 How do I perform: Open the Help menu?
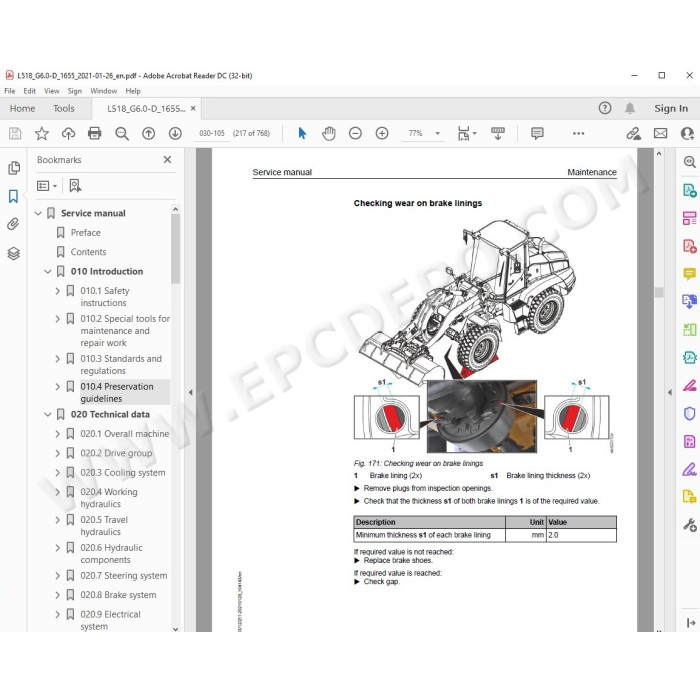133,91
